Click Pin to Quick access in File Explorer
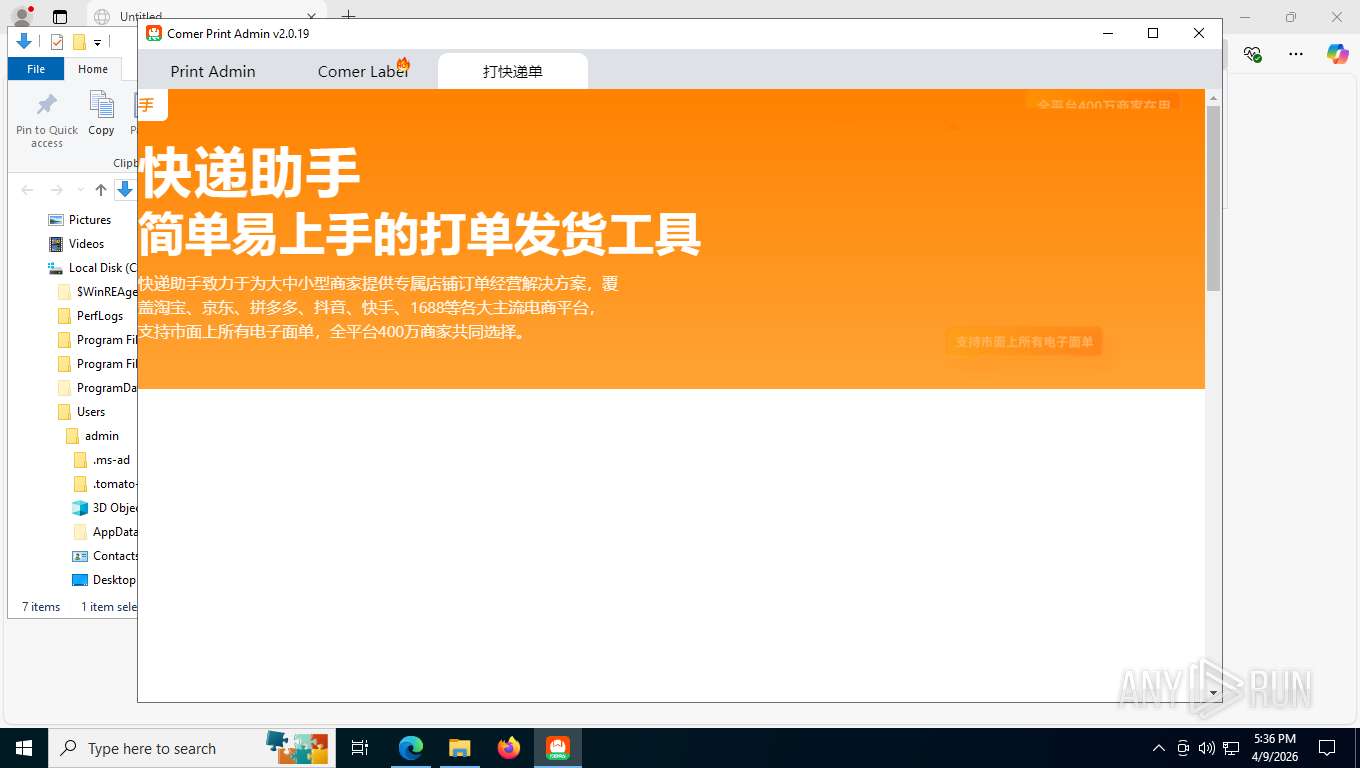1360x768 pixels. tap(46, 121)
